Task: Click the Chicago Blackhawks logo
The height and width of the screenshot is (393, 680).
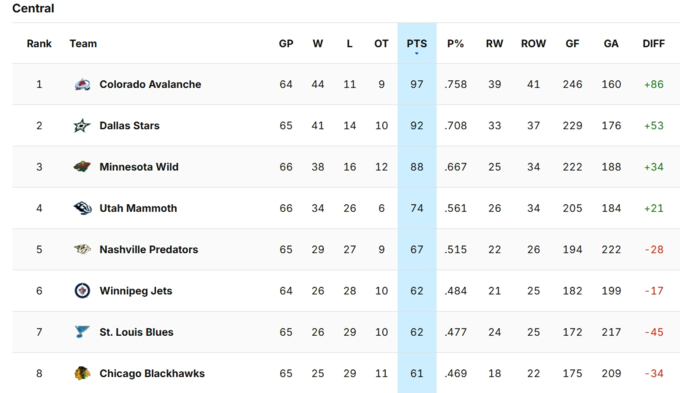Action: (x=82, y=373)
